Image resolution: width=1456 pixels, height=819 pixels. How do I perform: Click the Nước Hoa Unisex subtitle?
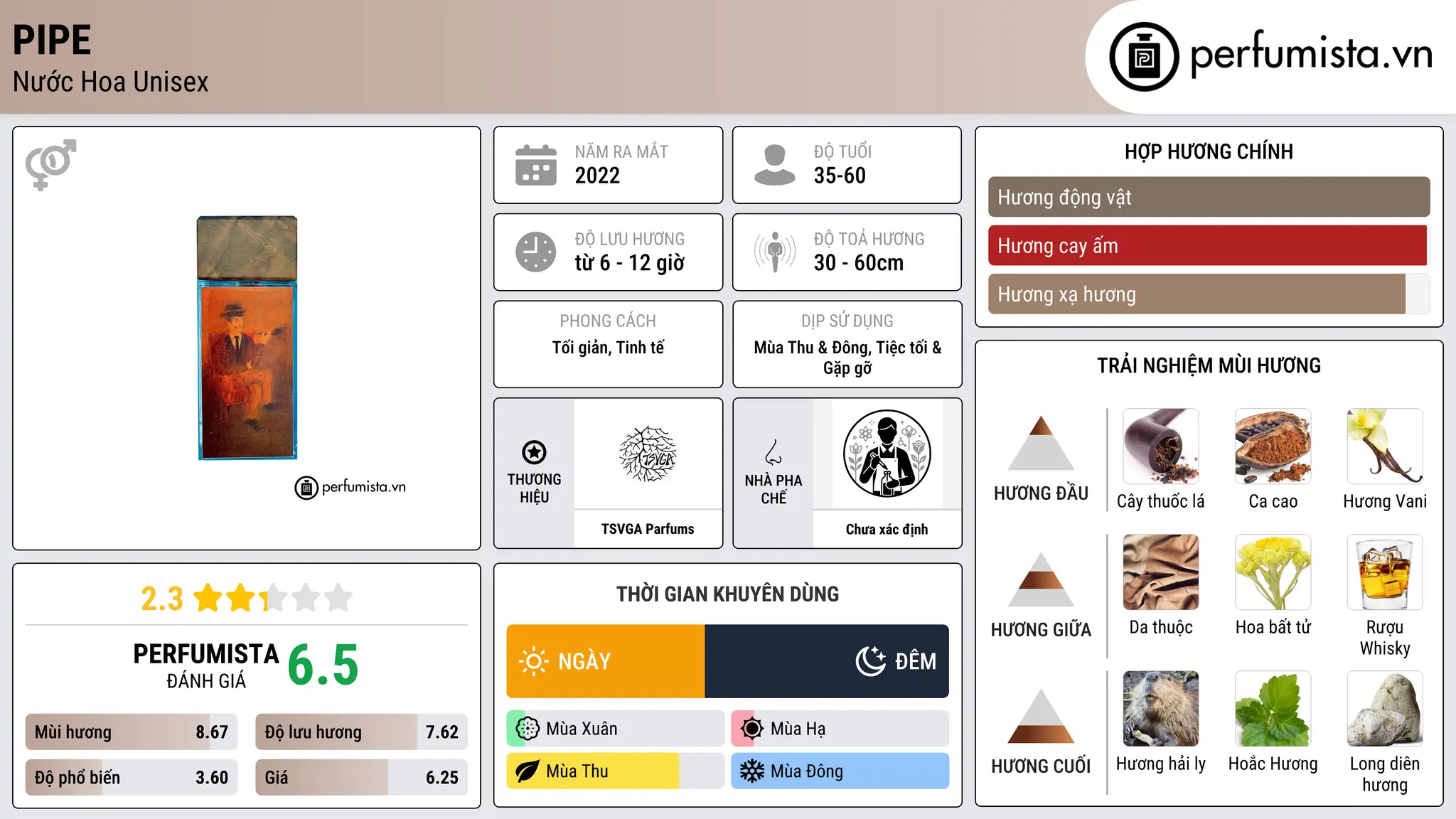click(x=111, y=82)
